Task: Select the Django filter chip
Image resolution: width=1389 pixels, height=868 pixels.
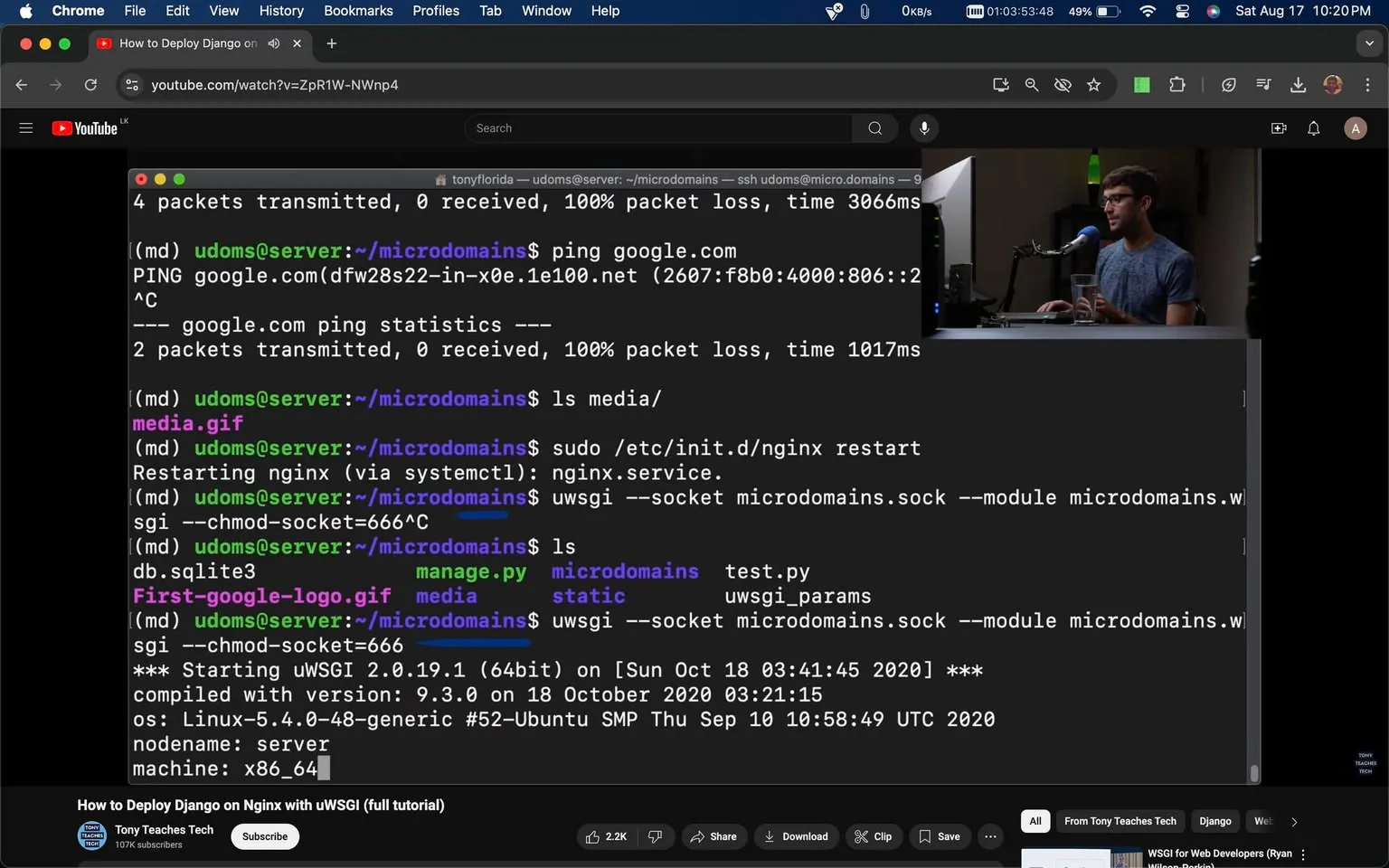Action: [x=1215, y=821]
